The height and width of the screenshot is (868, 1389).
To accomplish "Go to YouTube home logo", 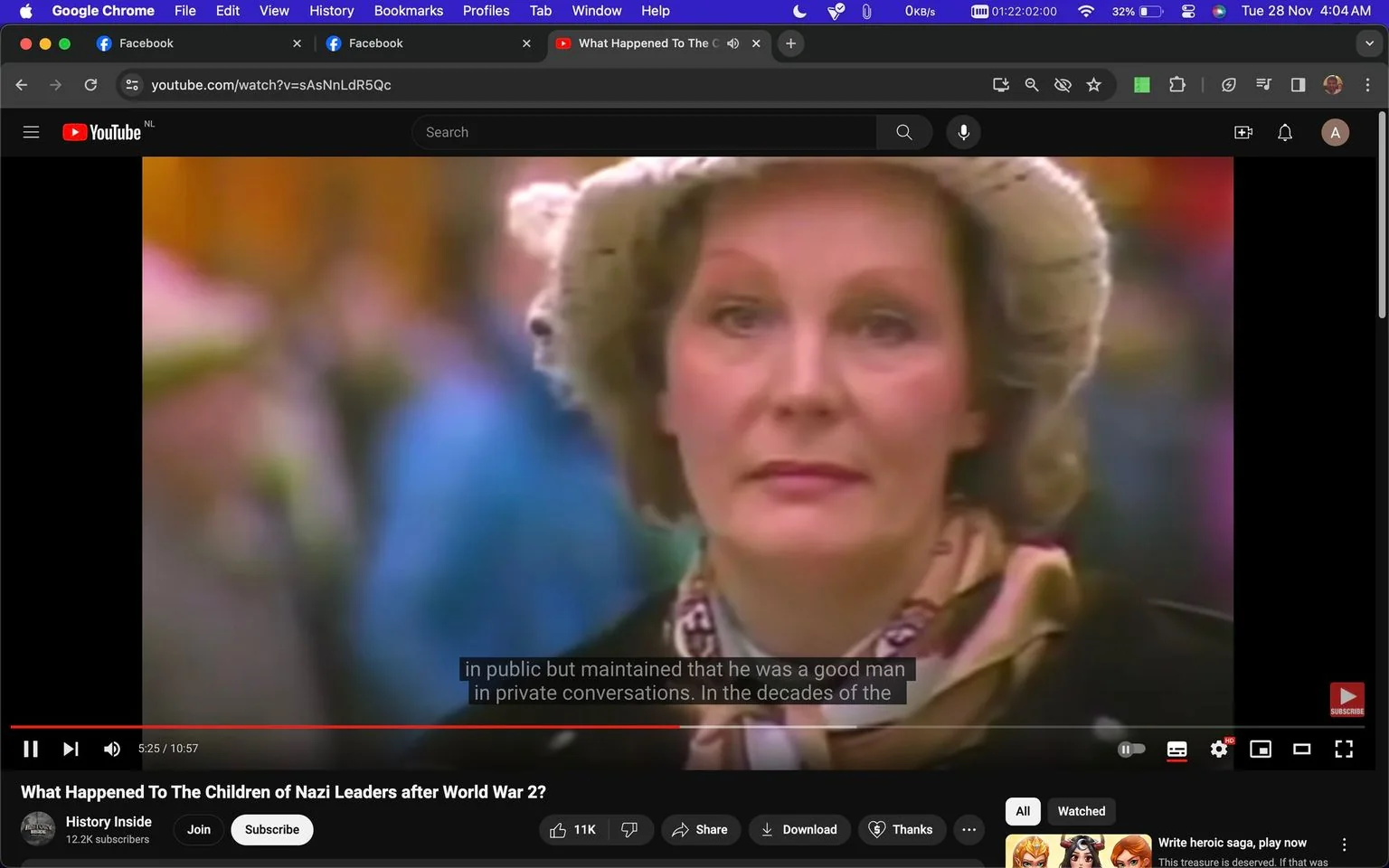I will coord(101,132).
